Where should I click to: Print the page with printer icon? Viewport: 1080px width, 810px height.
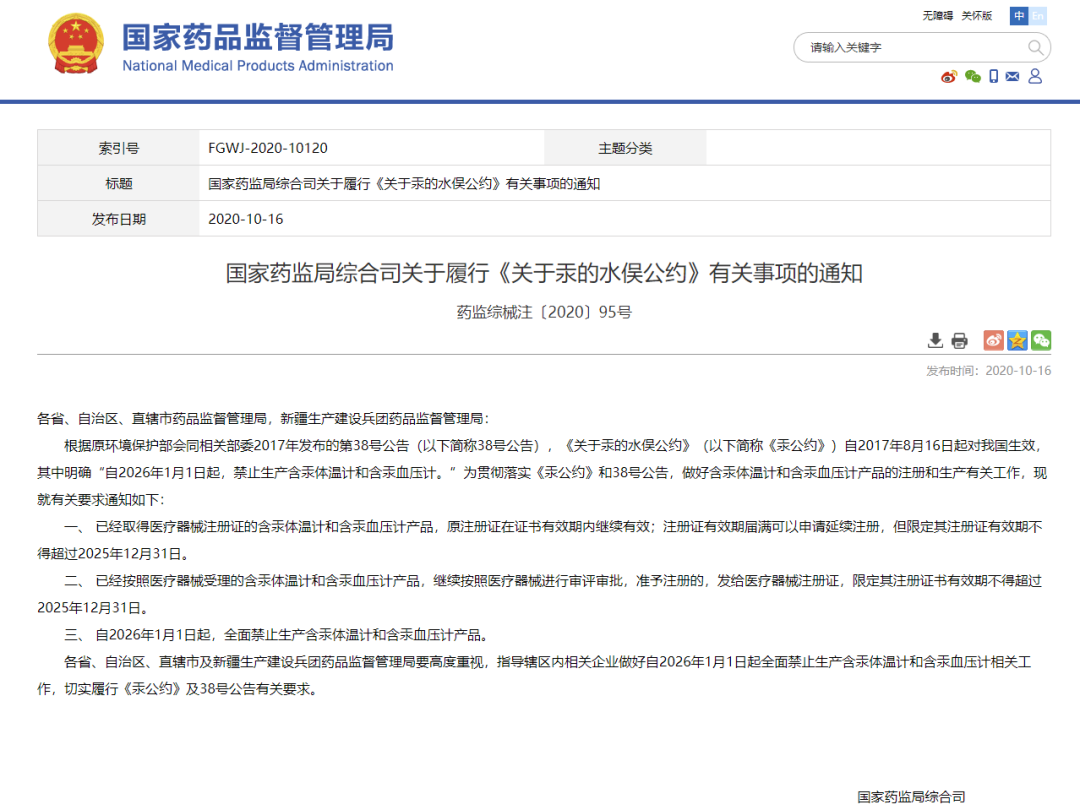[960, 341]
